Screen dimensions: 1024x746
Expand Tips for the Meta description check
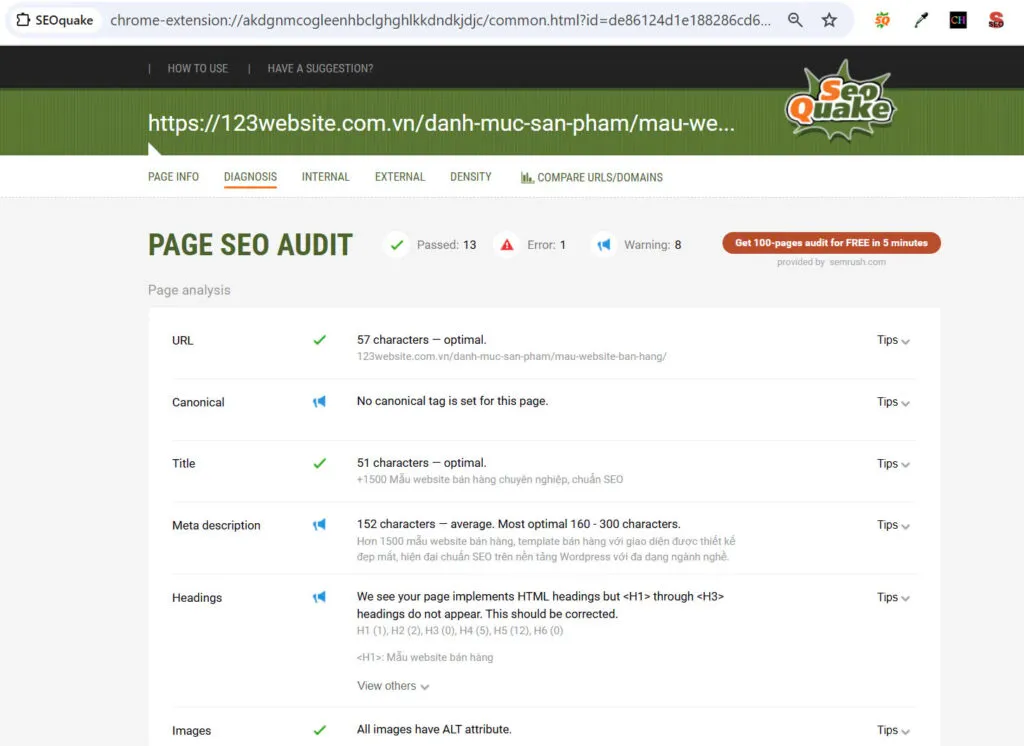coord(889,525)
